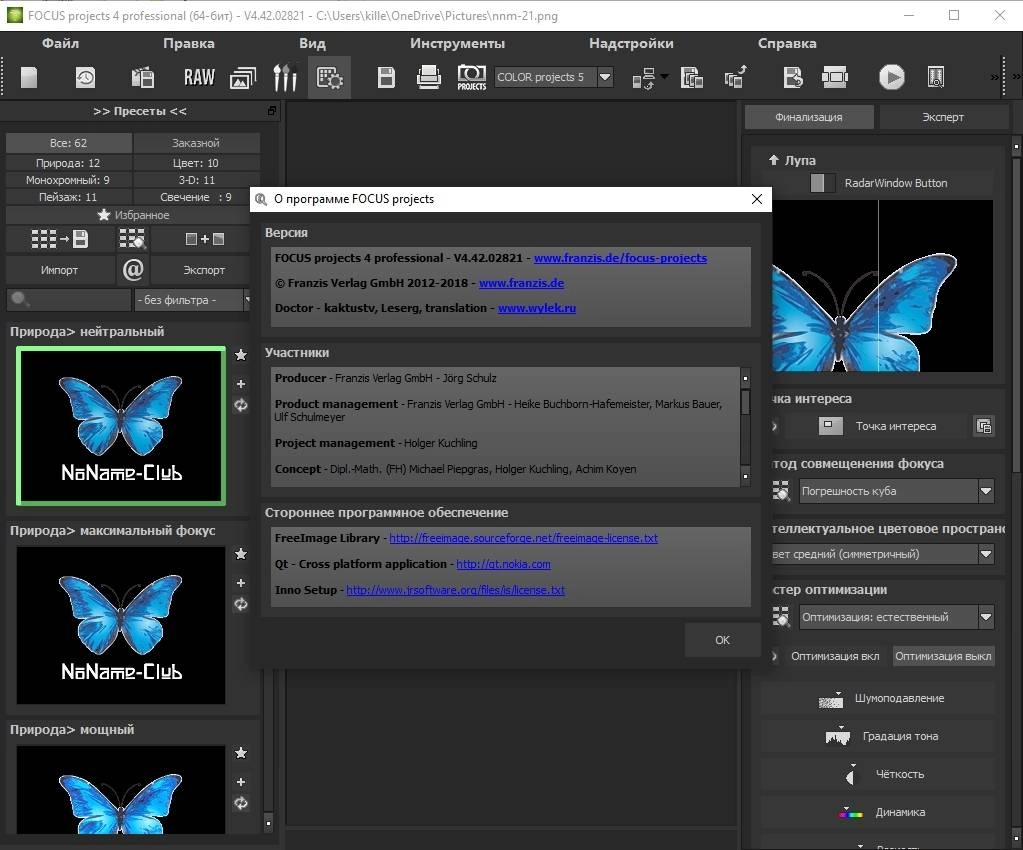Select the Монохромный: 9 preset category
This screenshot has height=850, width=1023.
coord(69,180)
